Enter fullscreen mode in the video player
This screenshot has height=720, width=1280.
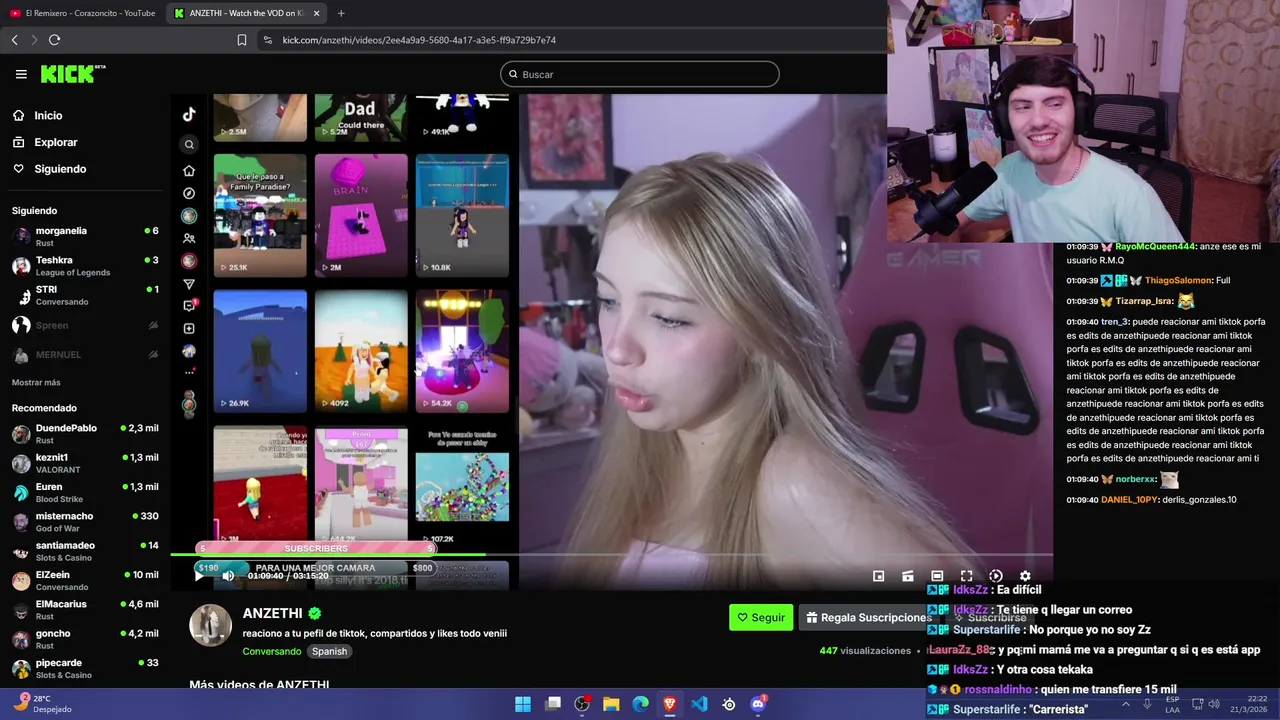point(966,576)
